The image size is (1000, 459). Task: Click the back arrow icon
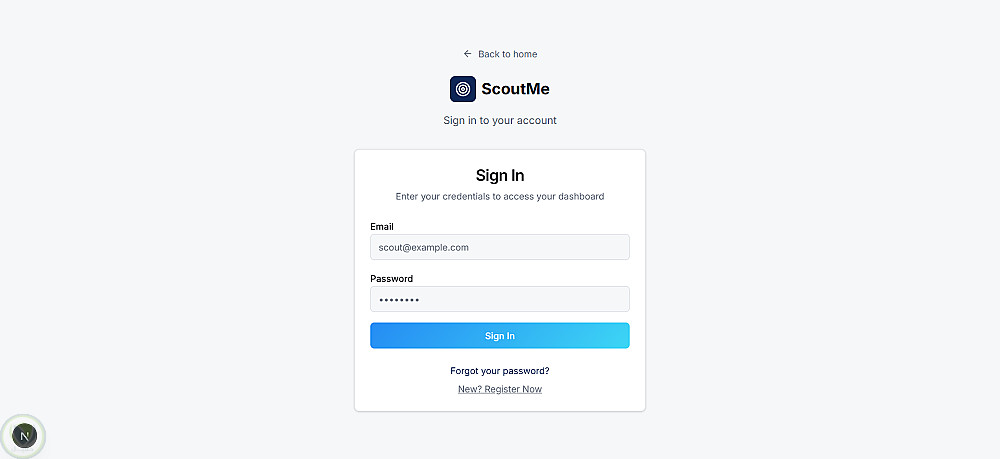467,54
